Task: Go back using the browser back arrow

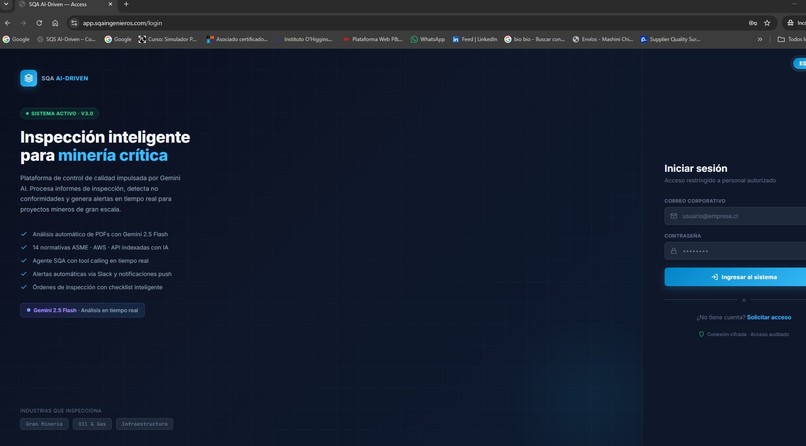Action: point(8,23)
